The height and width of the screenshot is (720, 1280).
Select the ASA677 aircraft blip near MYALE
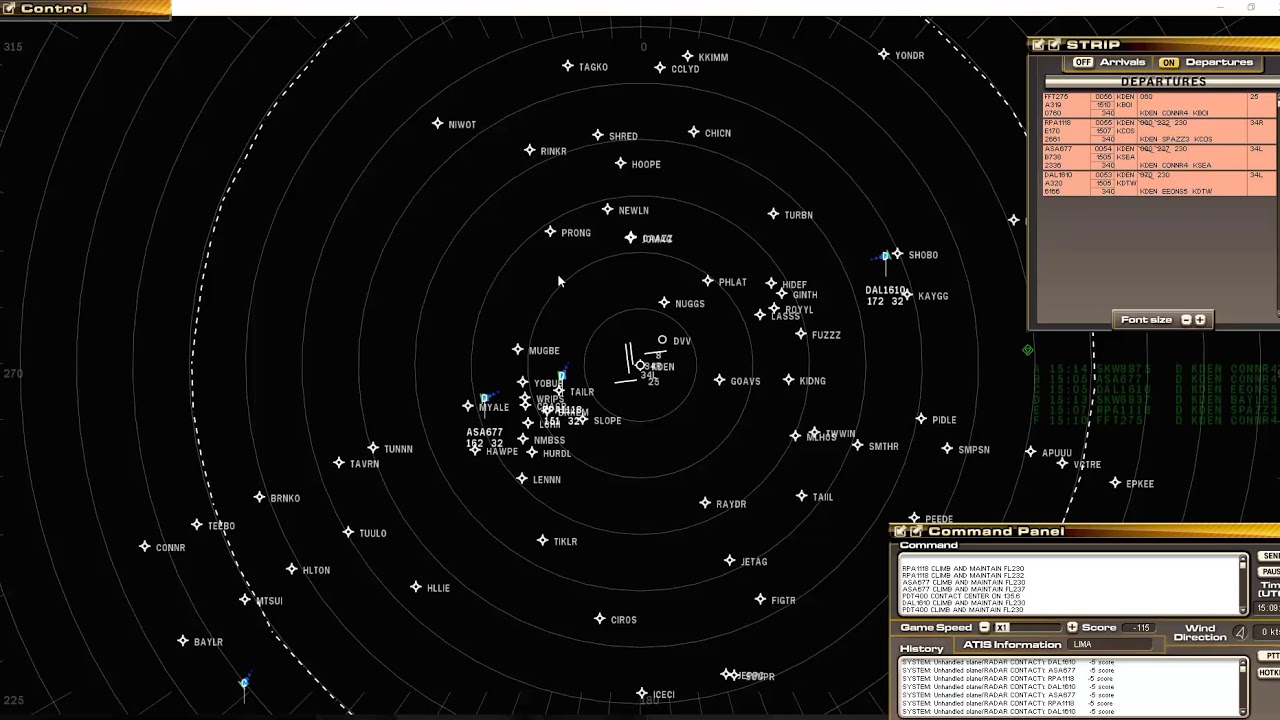(x=484, y=399)
